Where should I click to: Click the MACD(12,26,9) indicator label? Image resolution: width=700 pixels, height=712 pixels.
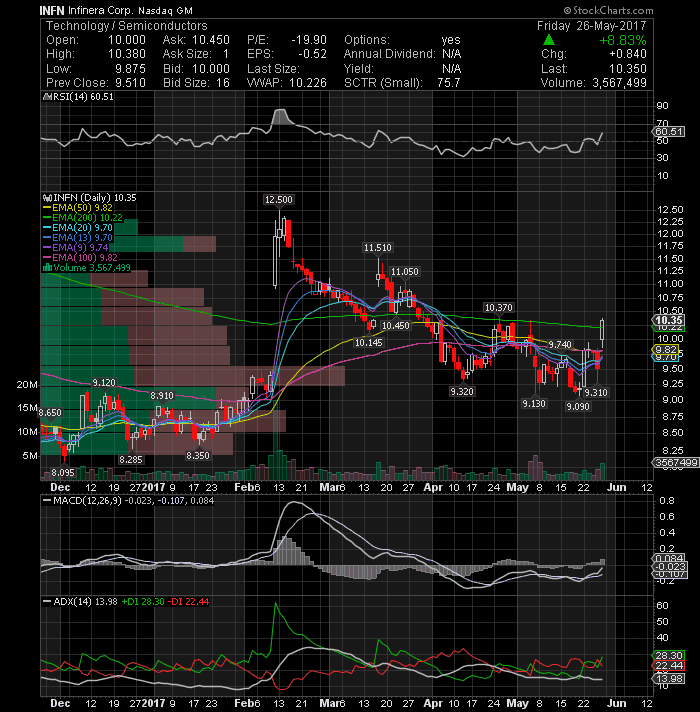point(87,501)
